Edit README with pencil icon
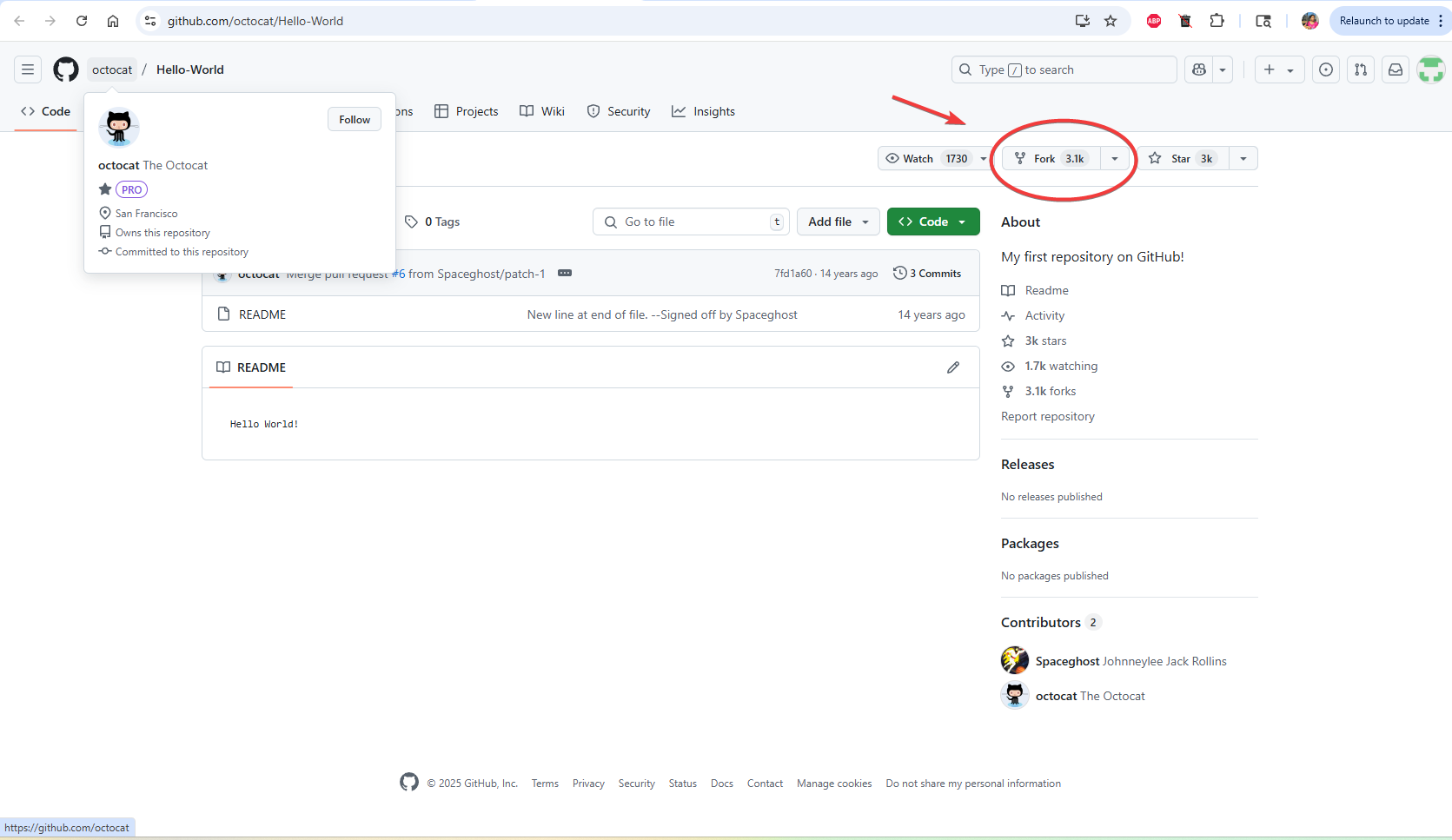The image size is (1452, 840). tap(953, 367)
